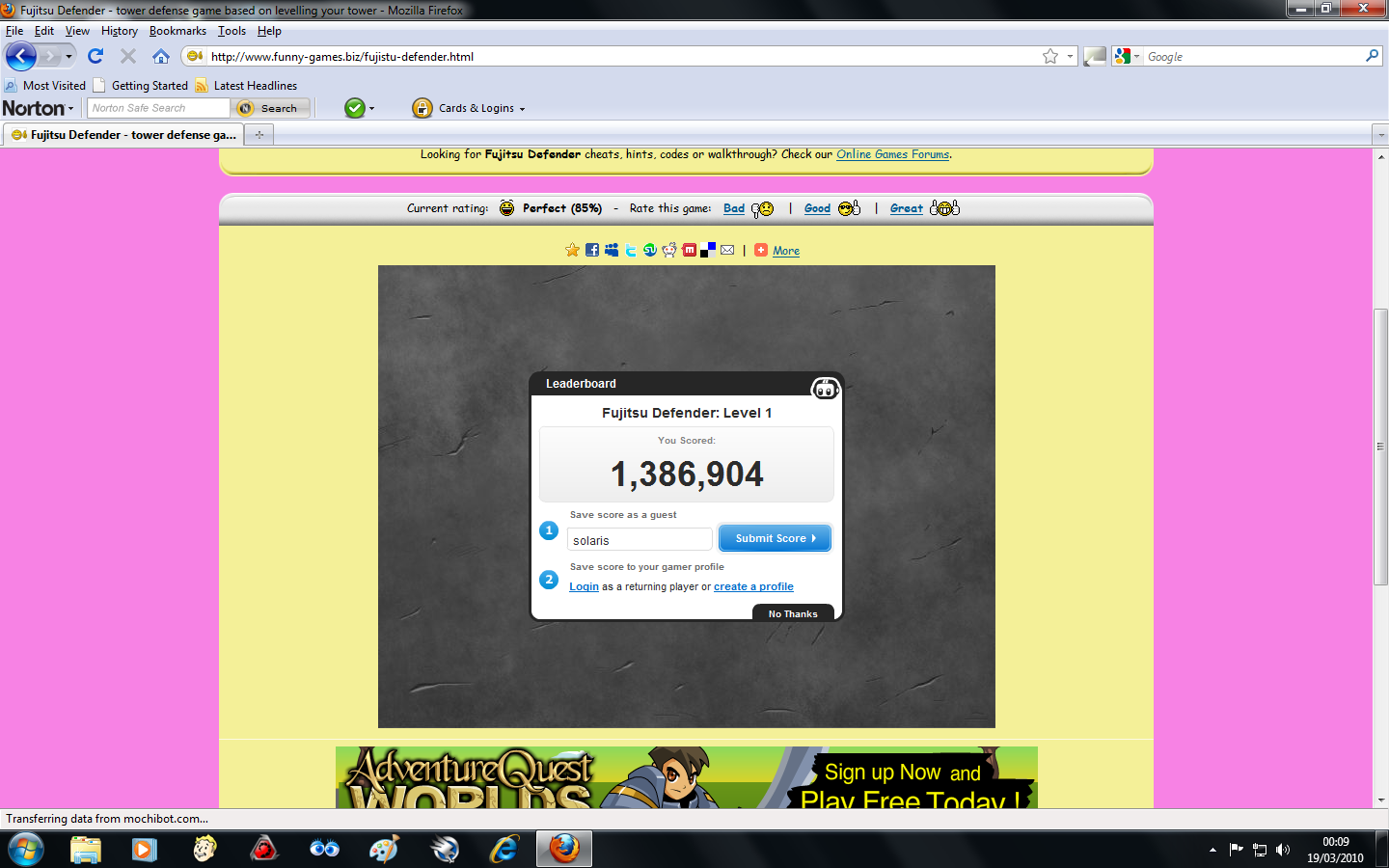Open a new tab with plus button

259,135
